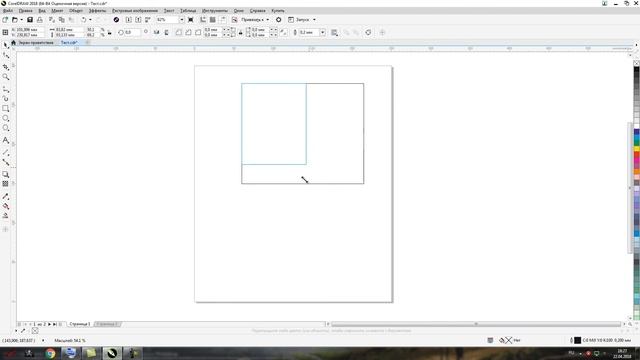The width and height of the screenshot is (640, 360).
Task: Select the Ellipse tool
Action: pos(6,118)
